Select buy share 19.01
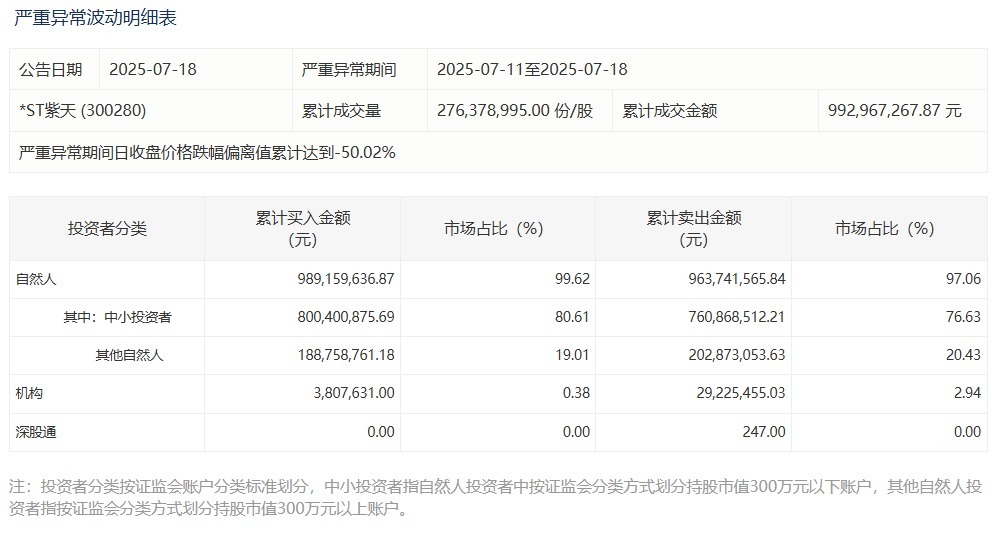 (572, 355)
